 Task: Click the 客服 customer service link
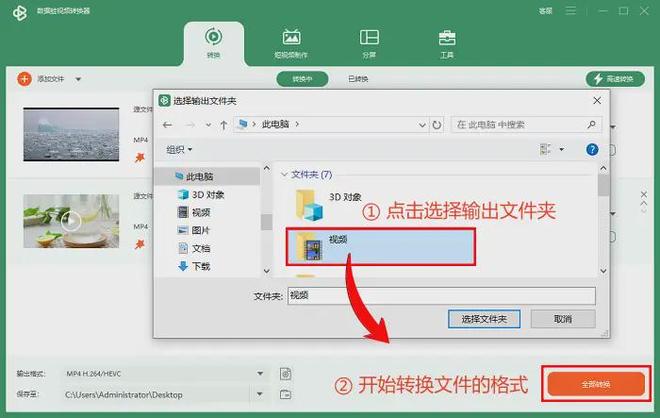(546, 11)
